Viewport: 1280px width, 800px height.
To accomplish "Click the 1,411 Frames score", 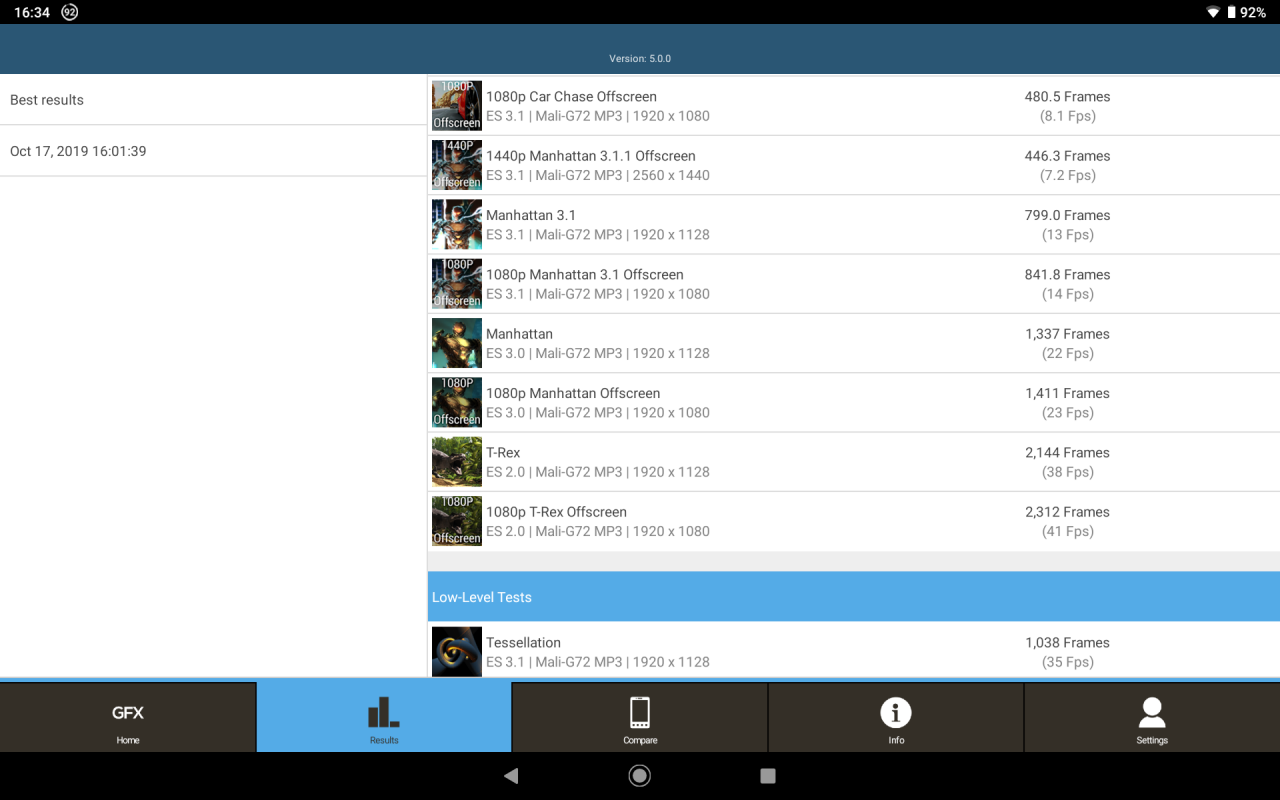I will [x=1067, y=393].
